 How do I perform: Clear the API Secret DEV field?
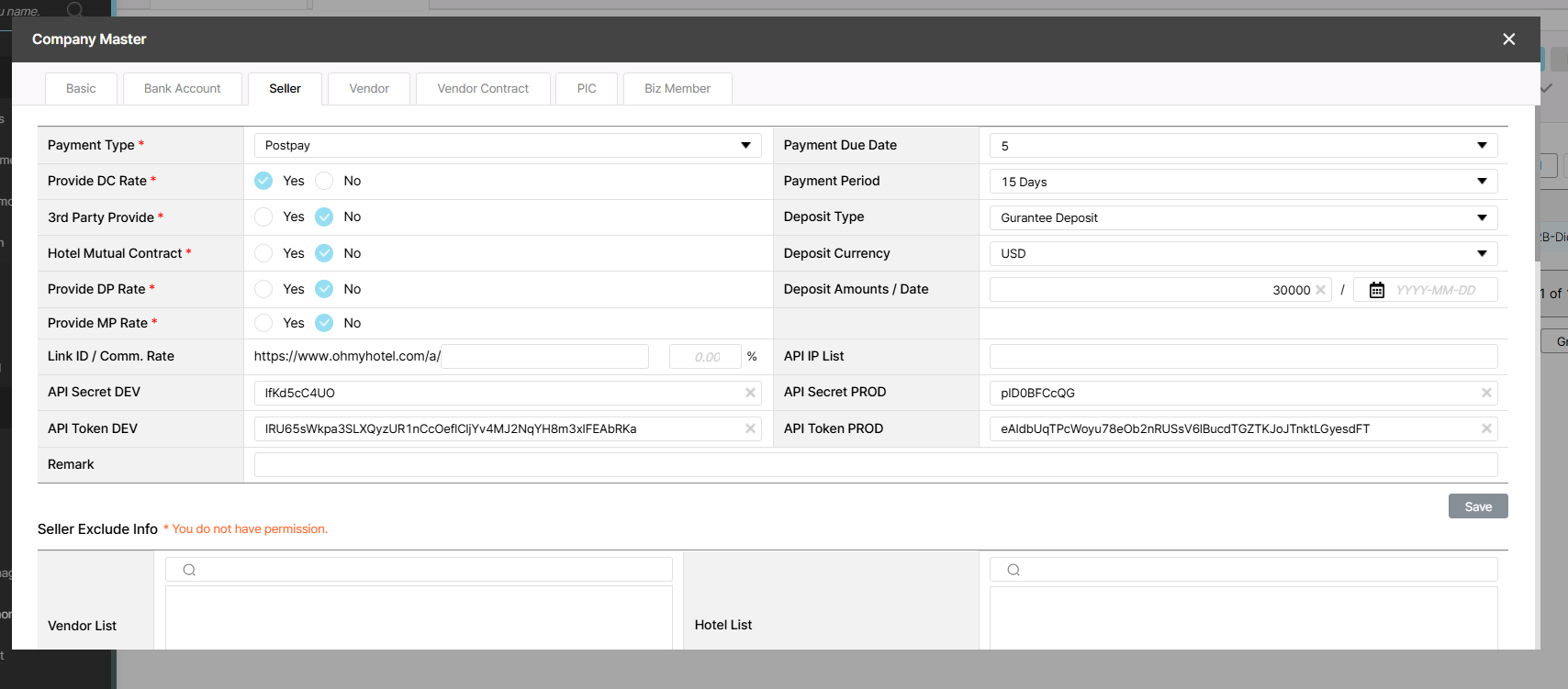pyautogui.click(x=750, y=393)
